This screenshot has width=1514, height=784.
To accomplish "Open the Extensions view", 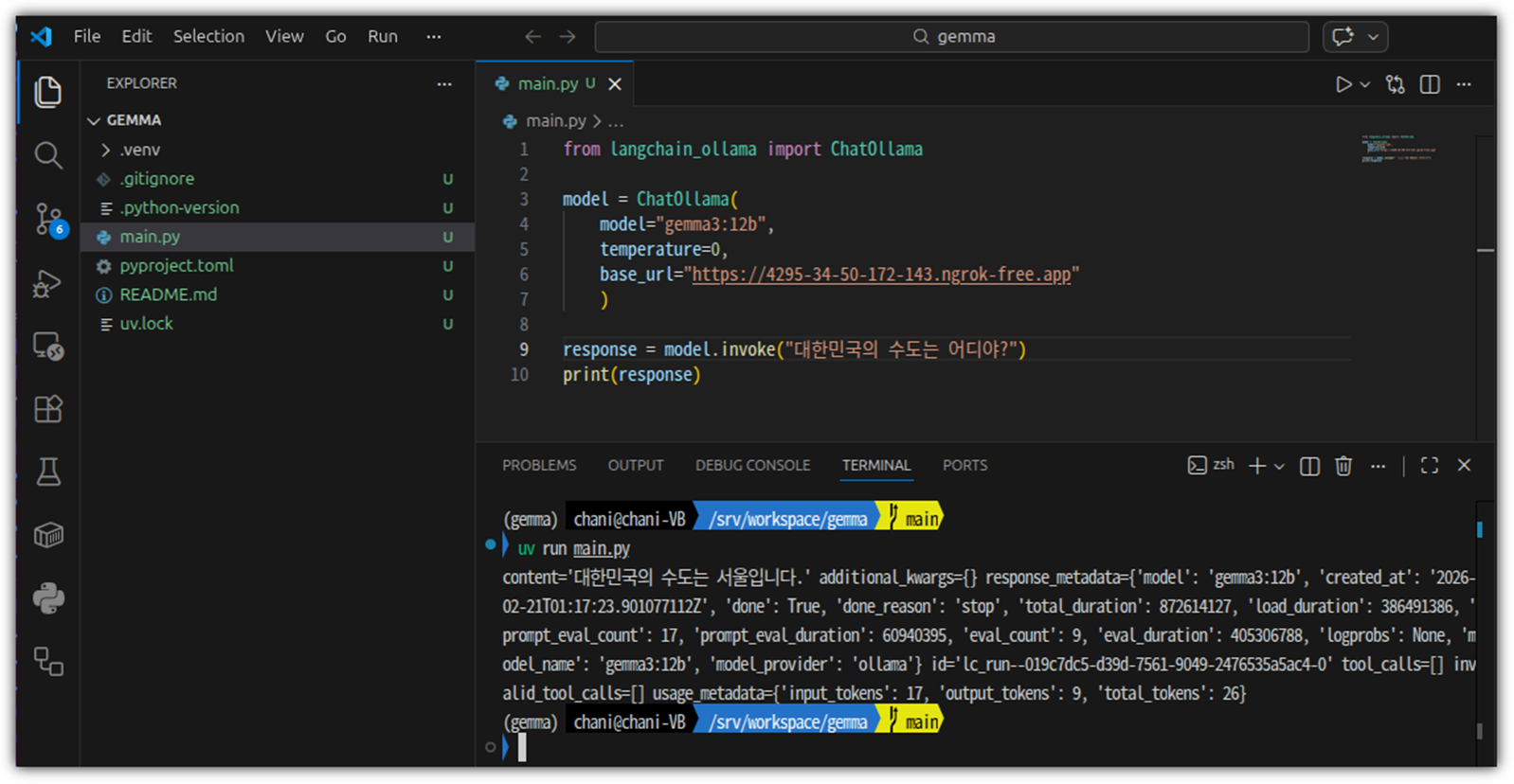I will point(48,409).
